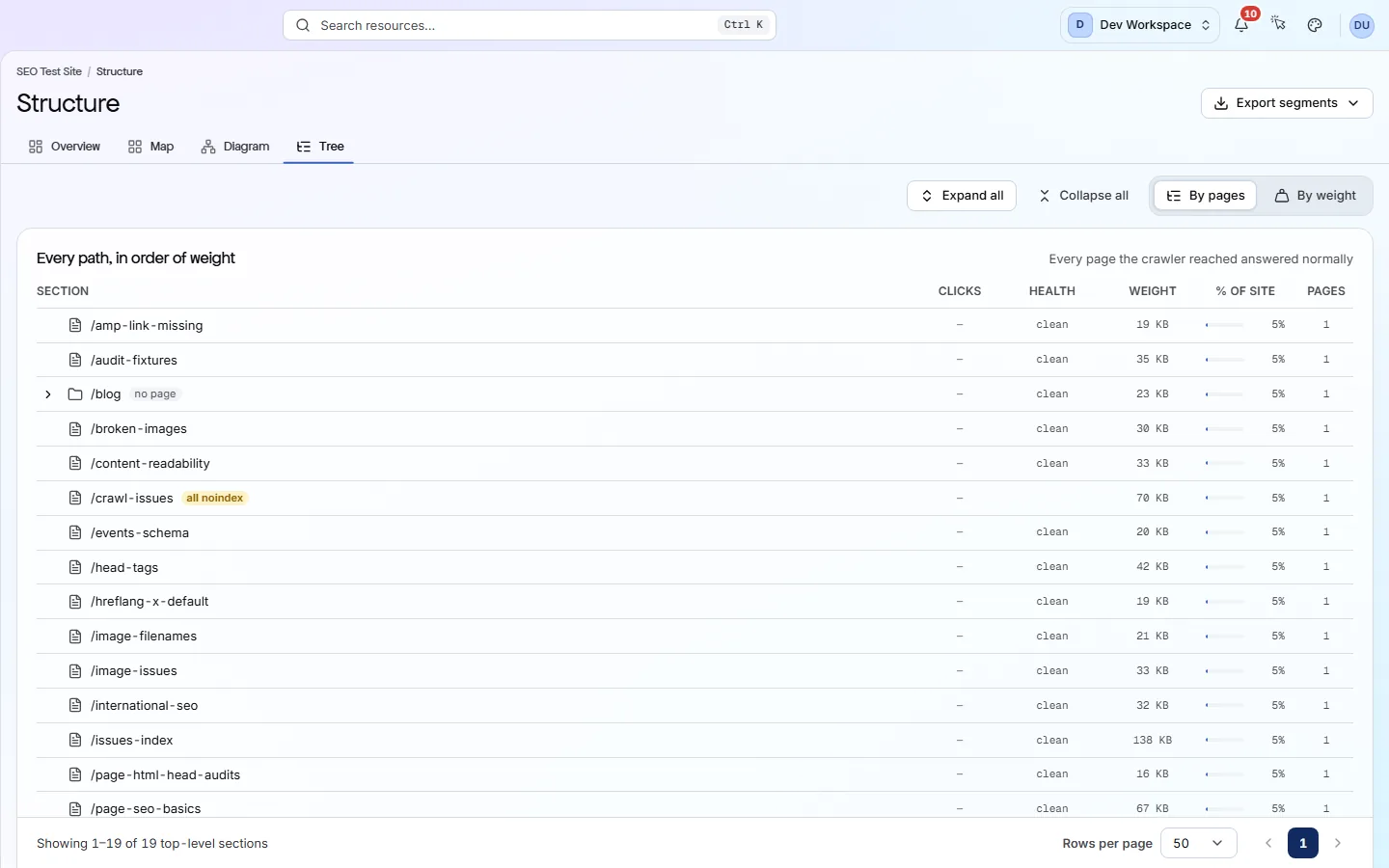Click the page icon for /crawl-issues
This screenshot has height=868, width=1389.
coord(75,499)
